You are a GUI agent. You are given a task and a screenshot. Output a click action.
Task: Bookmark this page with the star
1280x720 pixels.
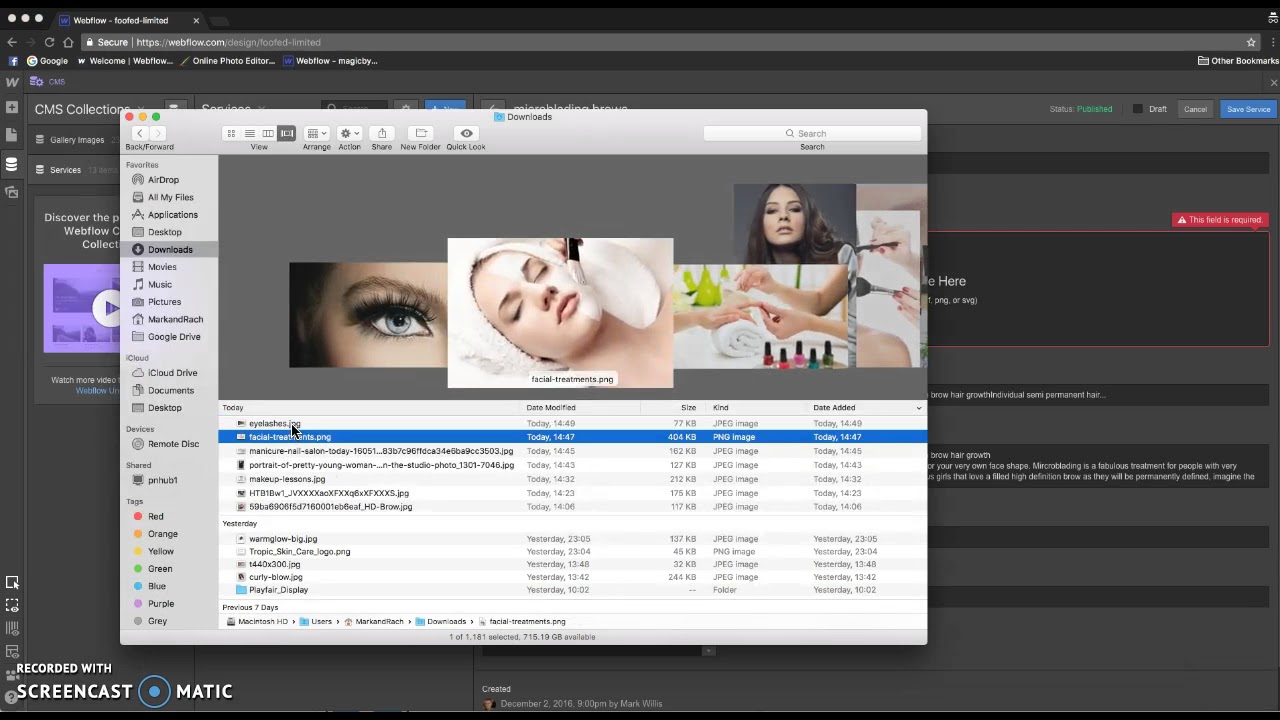(1251, 42)
